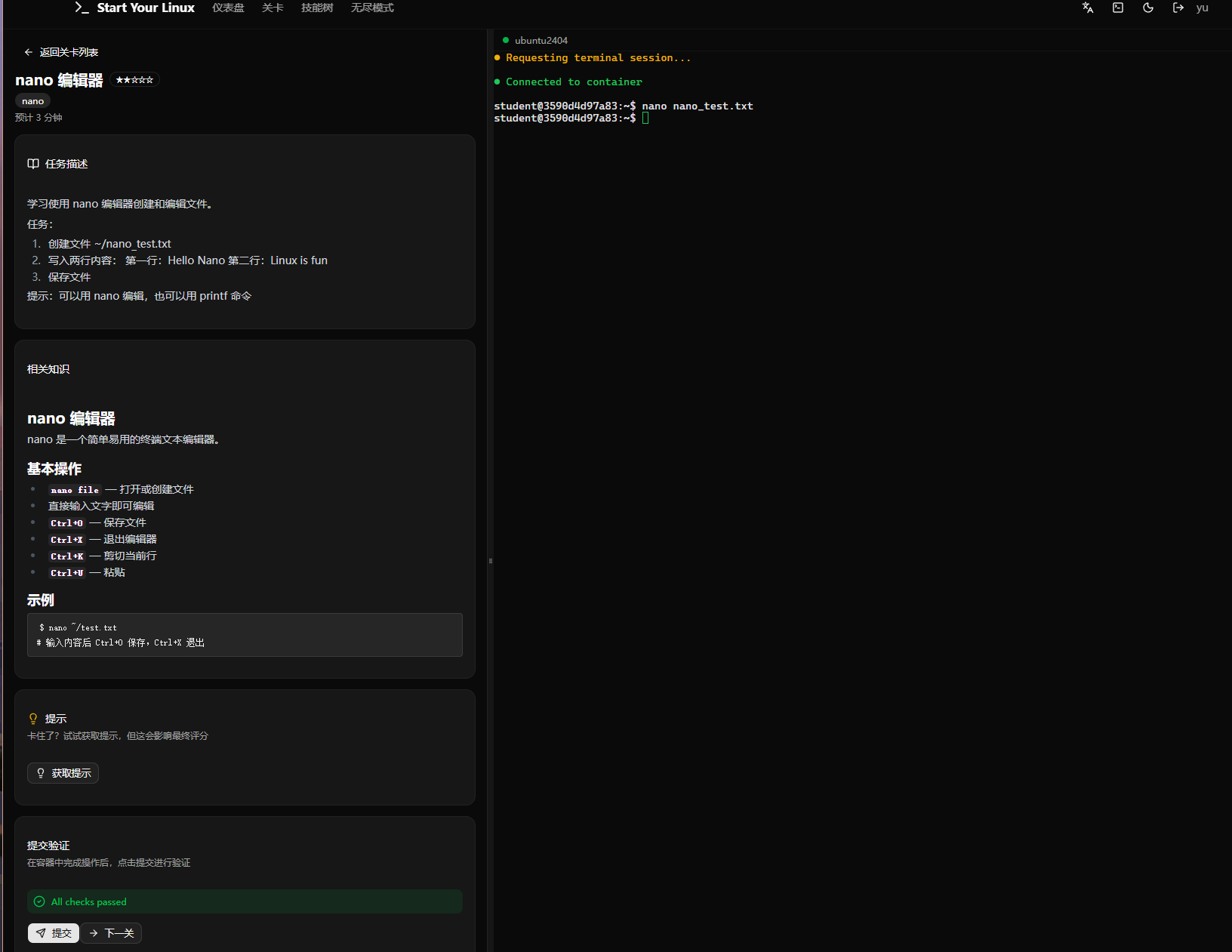Go to the 关卡 navigation item

(273, 8)
